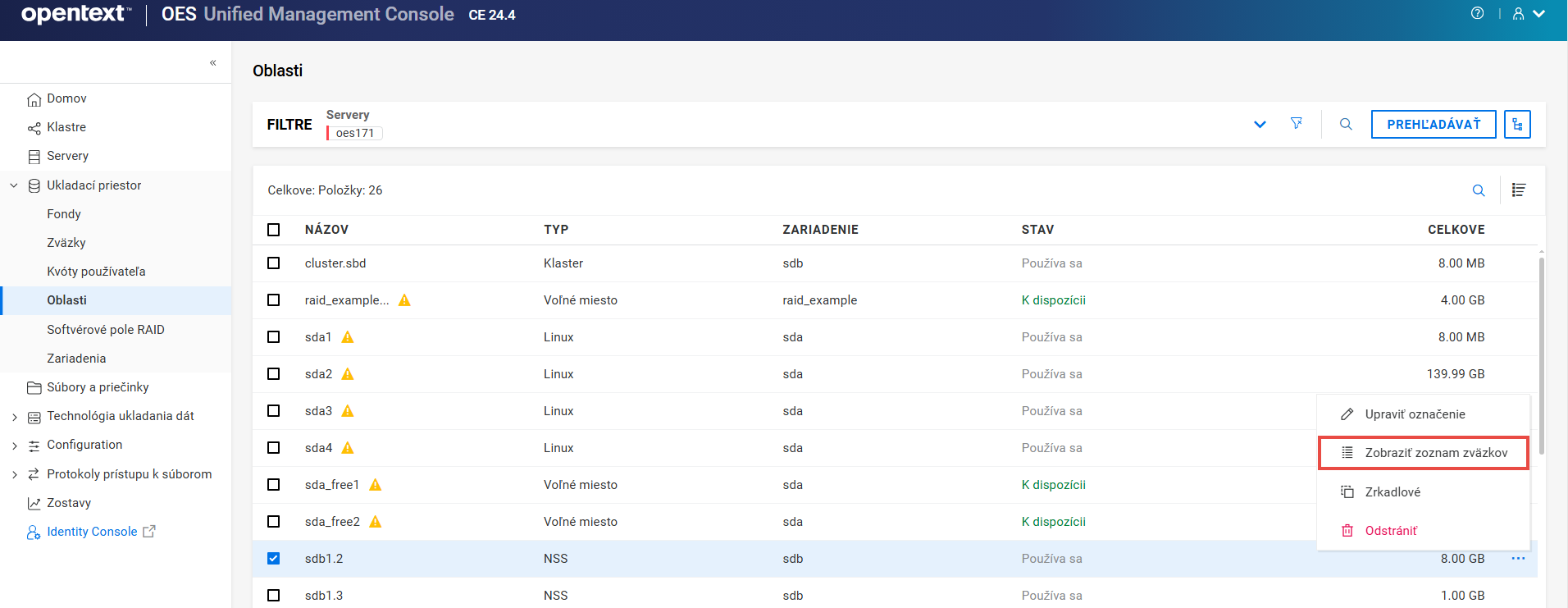Uncheck the sdb1.2 row checkbox
The height and width of the screenshot is (608, 1568).
(274, 559)
